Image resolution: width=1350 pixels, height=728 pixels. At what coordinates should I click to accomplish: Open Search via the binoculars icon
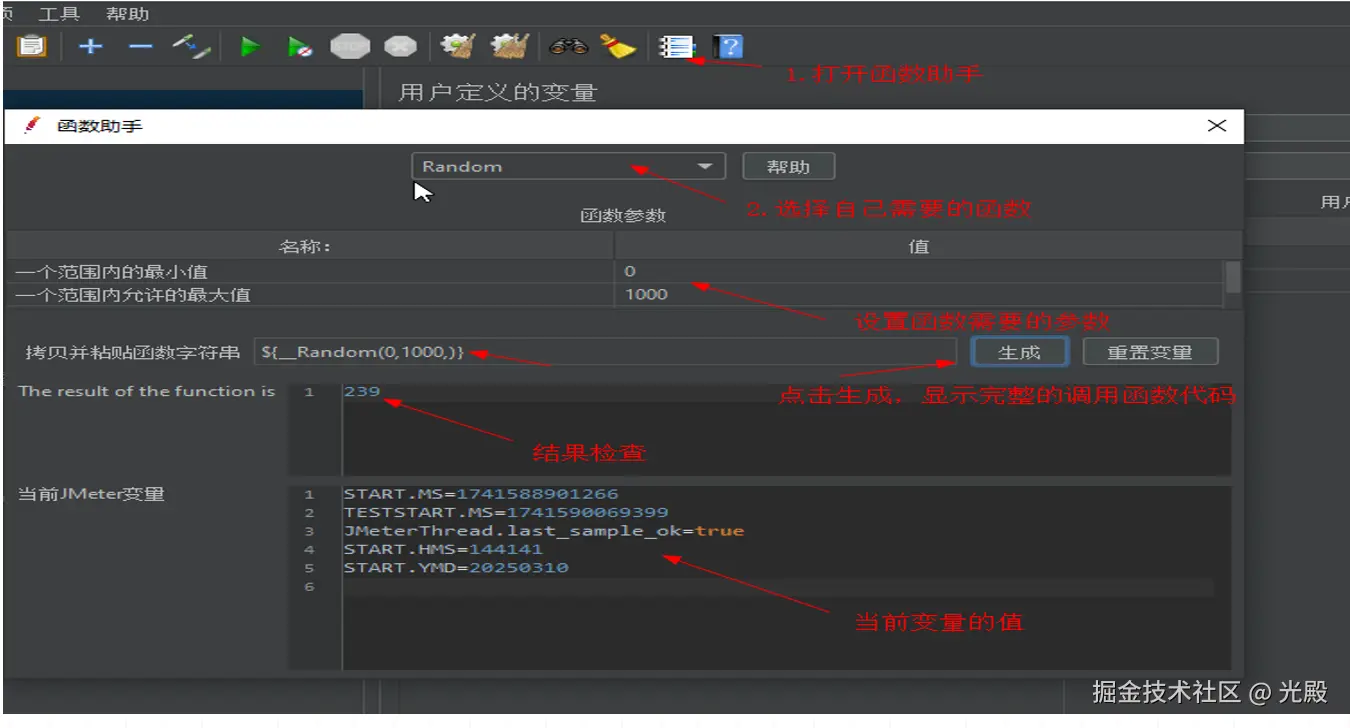pos(568,46)
